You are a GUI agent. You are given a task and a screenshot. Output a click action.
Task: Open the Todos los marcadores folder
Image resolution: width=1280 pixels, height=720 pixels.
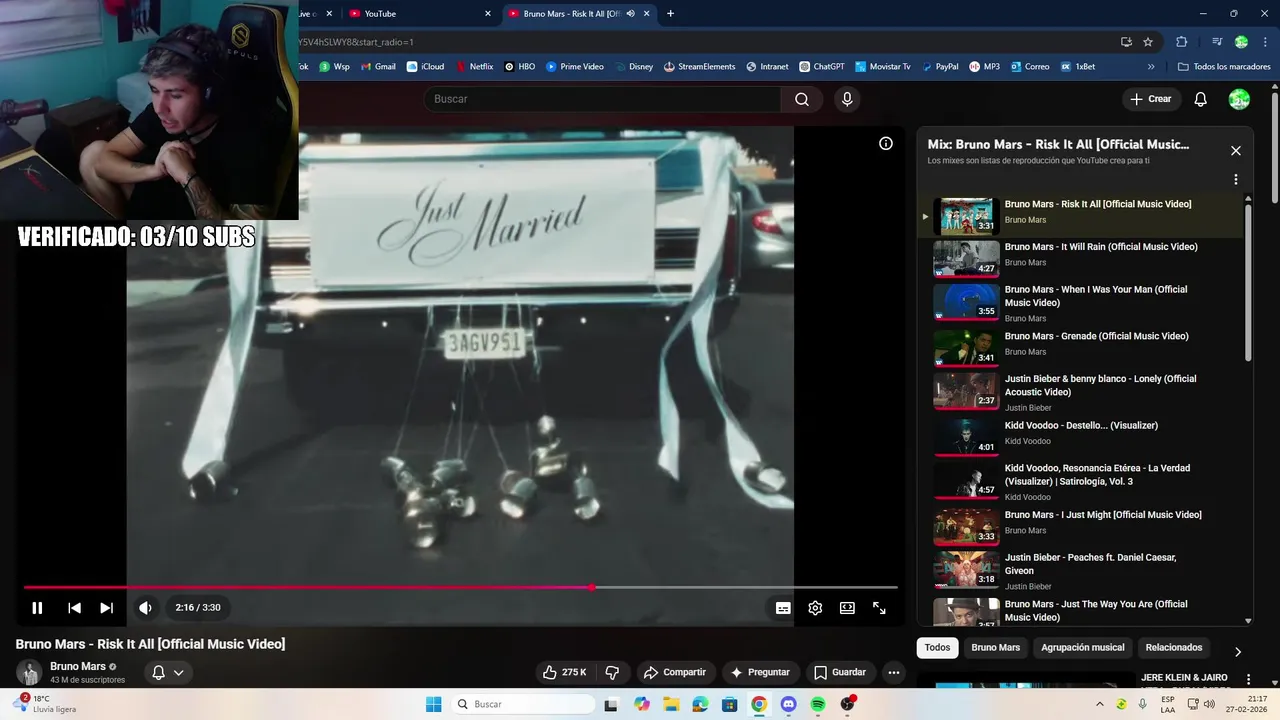pos(1224,67)
